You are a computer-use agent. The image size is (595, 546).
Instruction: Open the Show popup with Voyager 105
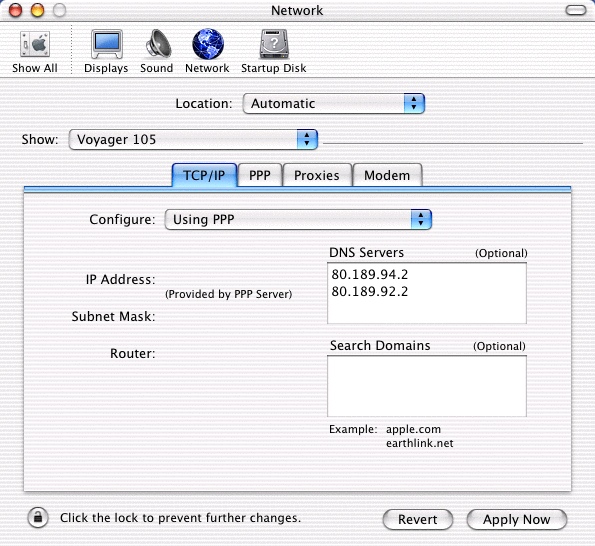193,139
